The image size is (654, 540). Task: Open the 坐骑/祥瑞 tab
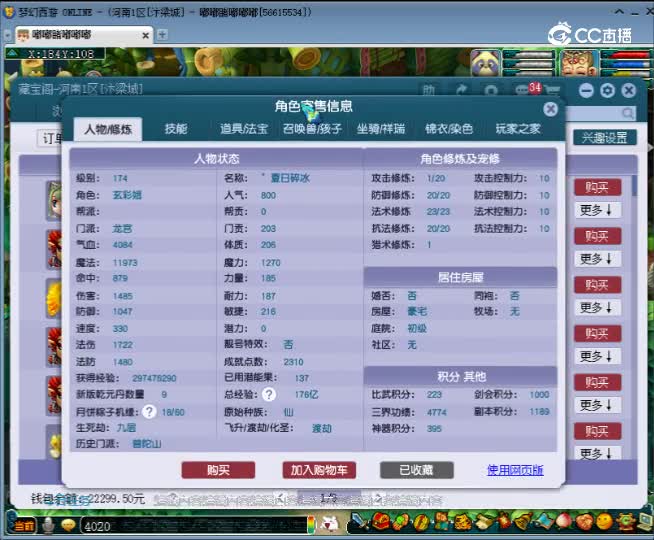click(x=381, y=128)
